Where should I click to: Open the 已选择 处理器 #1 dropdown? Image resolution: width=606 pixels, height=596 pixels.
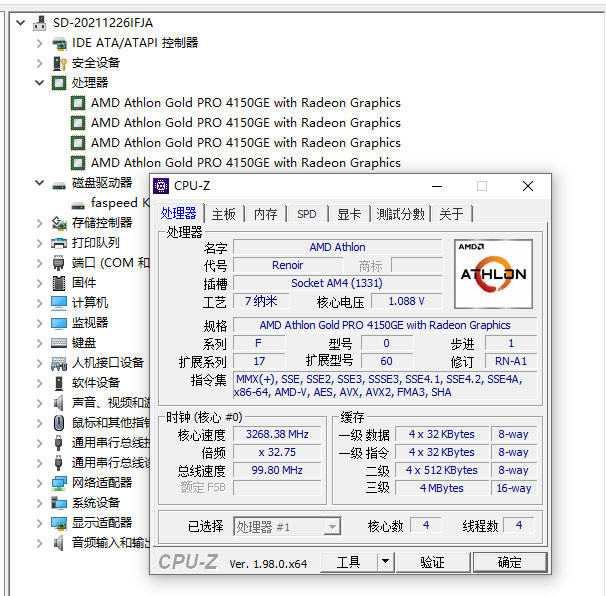coord(332,526)
